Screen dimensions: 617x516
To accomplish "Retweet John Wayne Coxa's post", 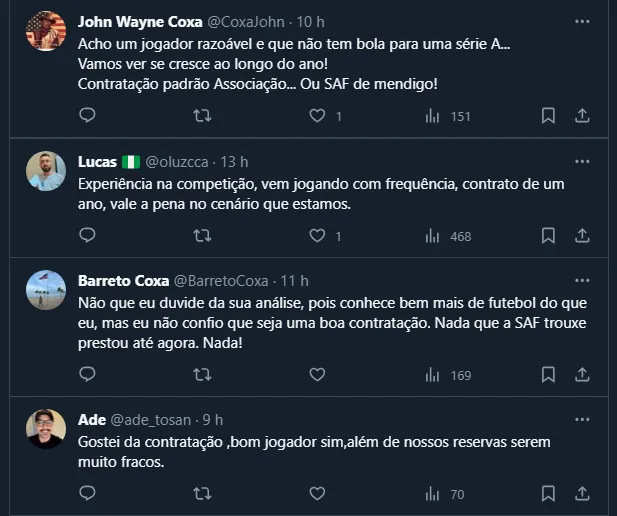I will 201,116.
